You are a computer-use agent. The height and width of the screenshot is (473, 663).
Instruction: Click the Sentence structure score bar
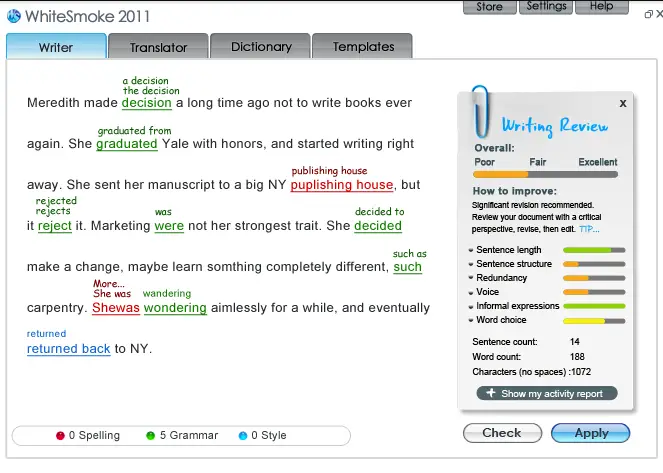pos(594,264)
